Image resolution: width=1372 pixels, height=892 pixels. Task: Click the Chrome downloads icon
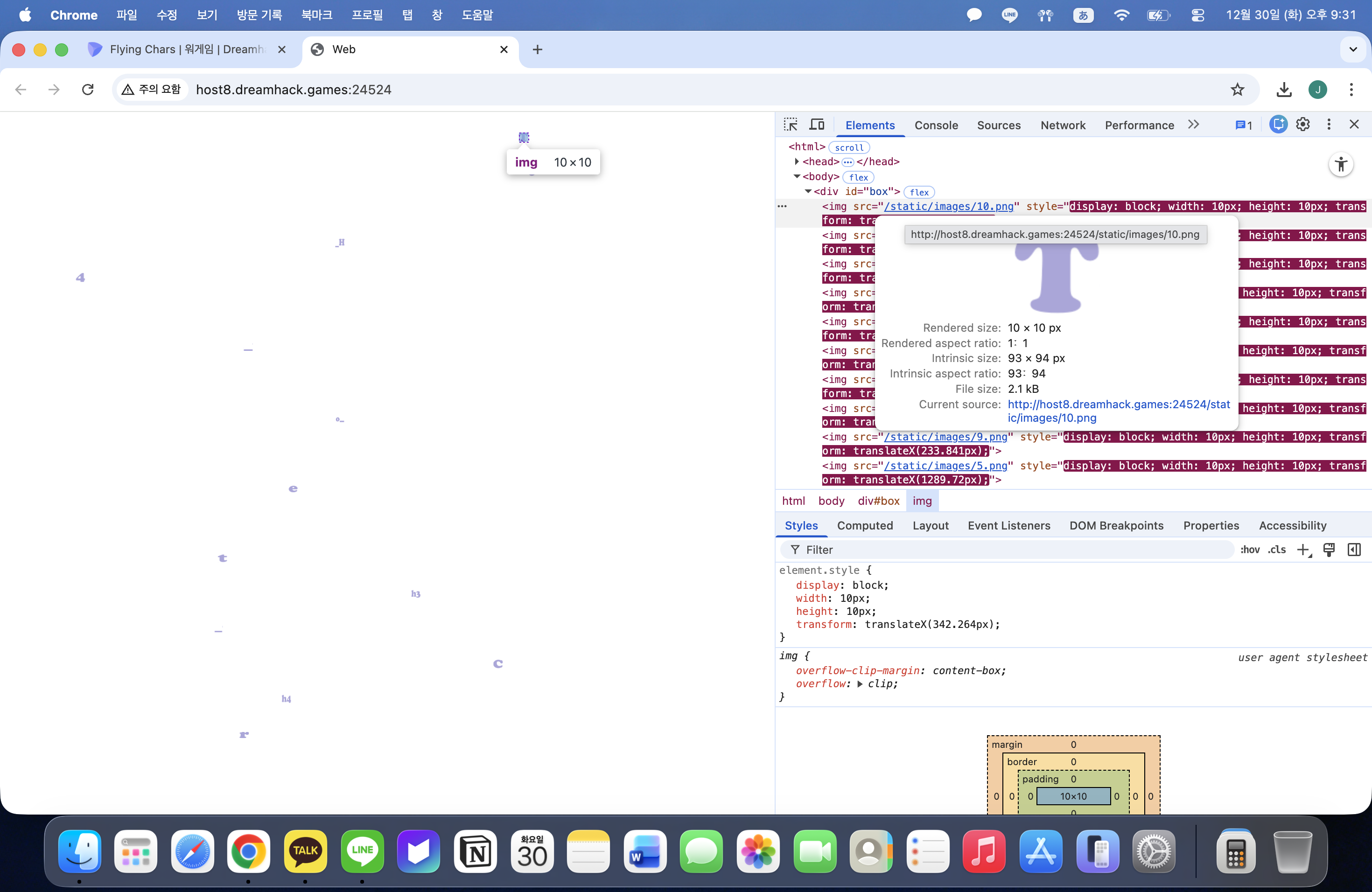pyautogui.click(x=1284, y=90)
